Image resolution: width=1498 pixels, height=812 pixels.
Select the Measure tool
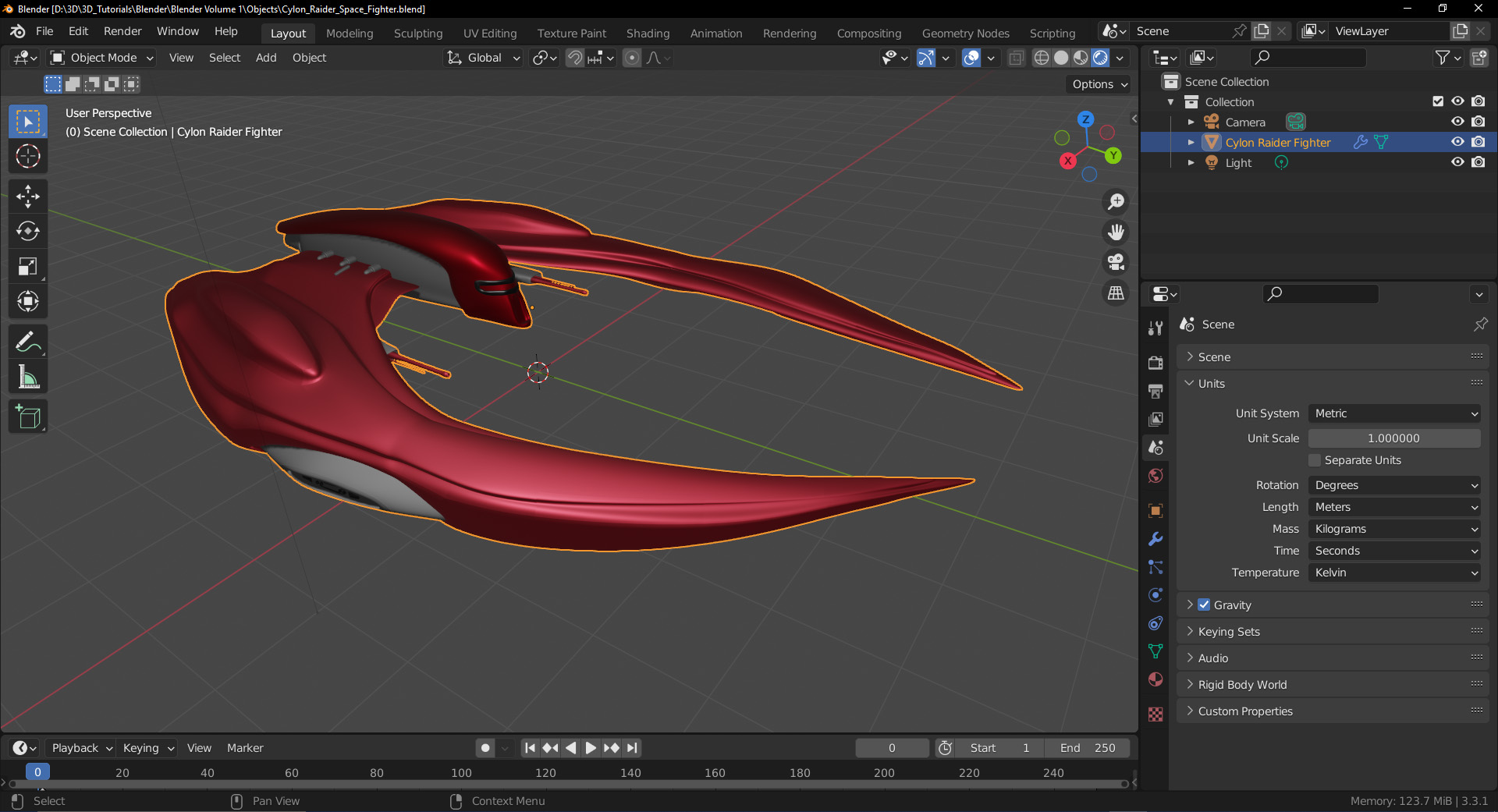tap(28, 378)
